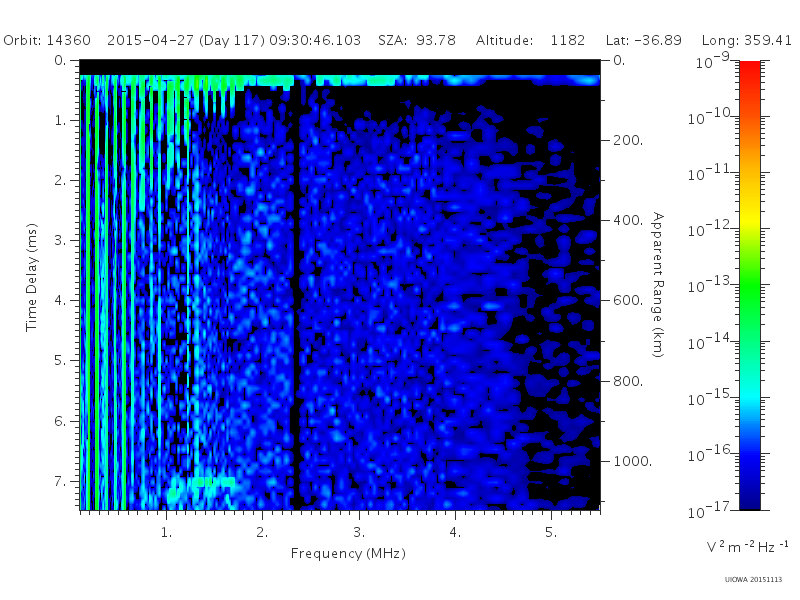
Task: Click the Frequency (MHz) axis label
Action: [x=348, y=554]
